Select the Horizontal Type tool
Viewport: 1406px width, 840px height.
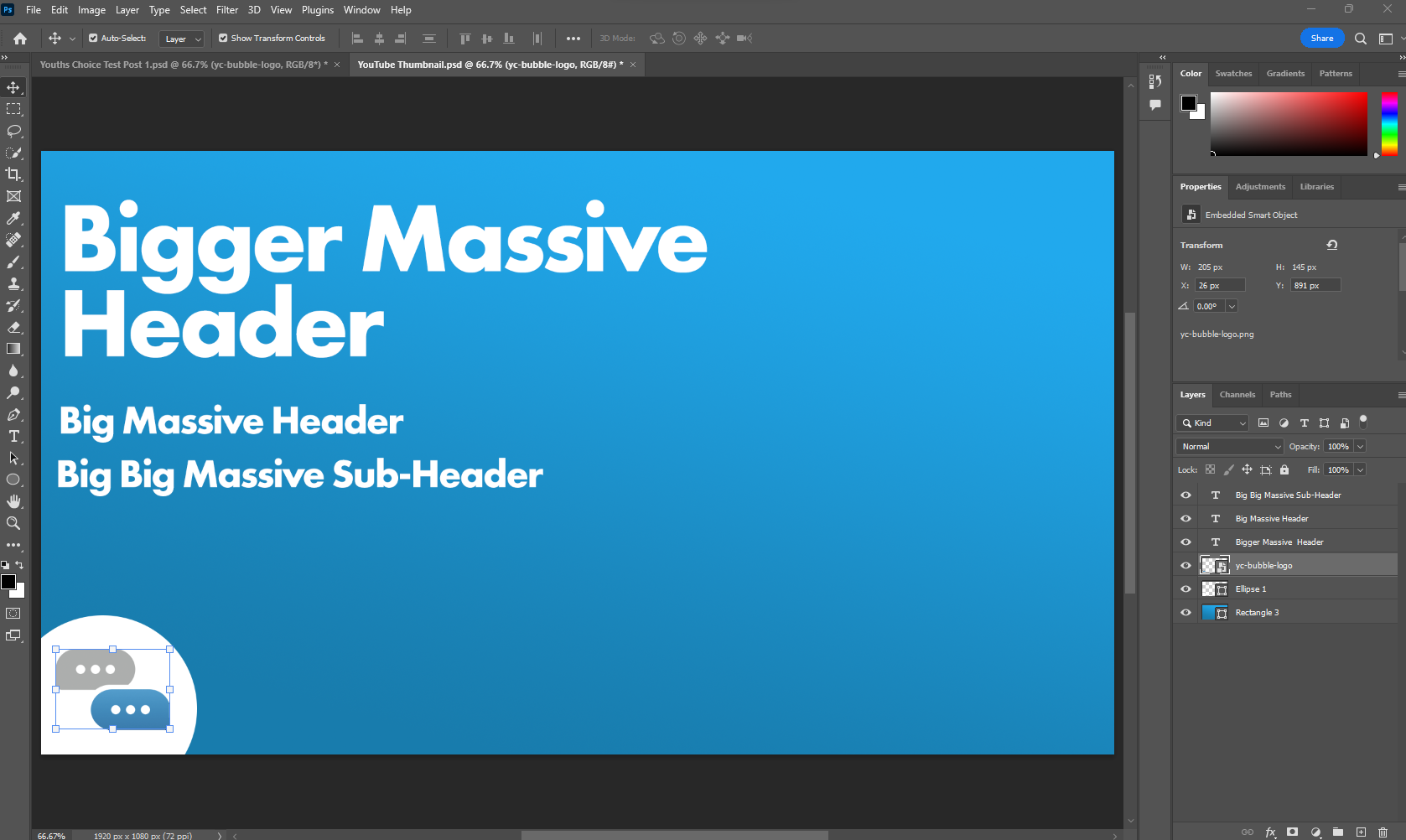(x=13, y=436)
